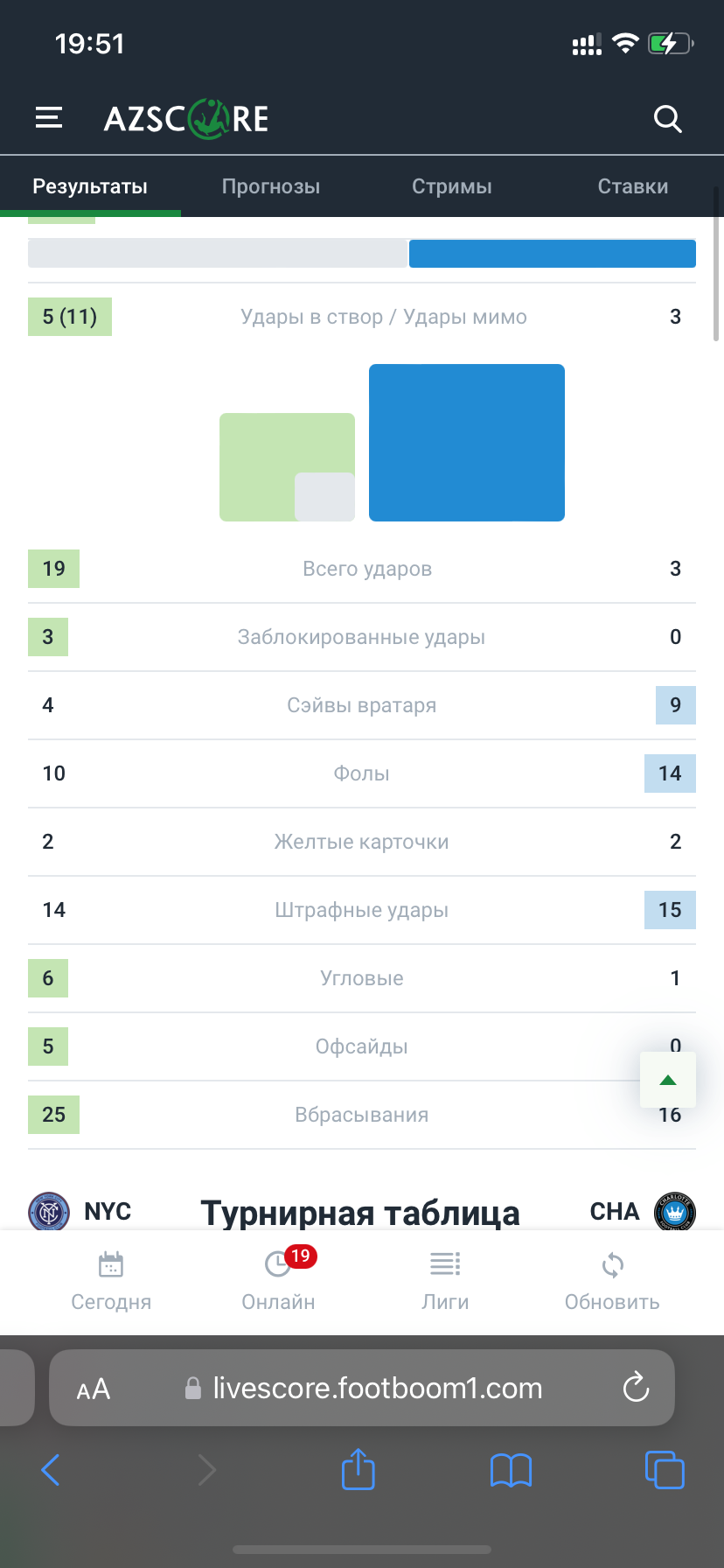Screen dimensions: 724x1568
Task: Show open Safari tabs
Action: tap(664, 1469)
